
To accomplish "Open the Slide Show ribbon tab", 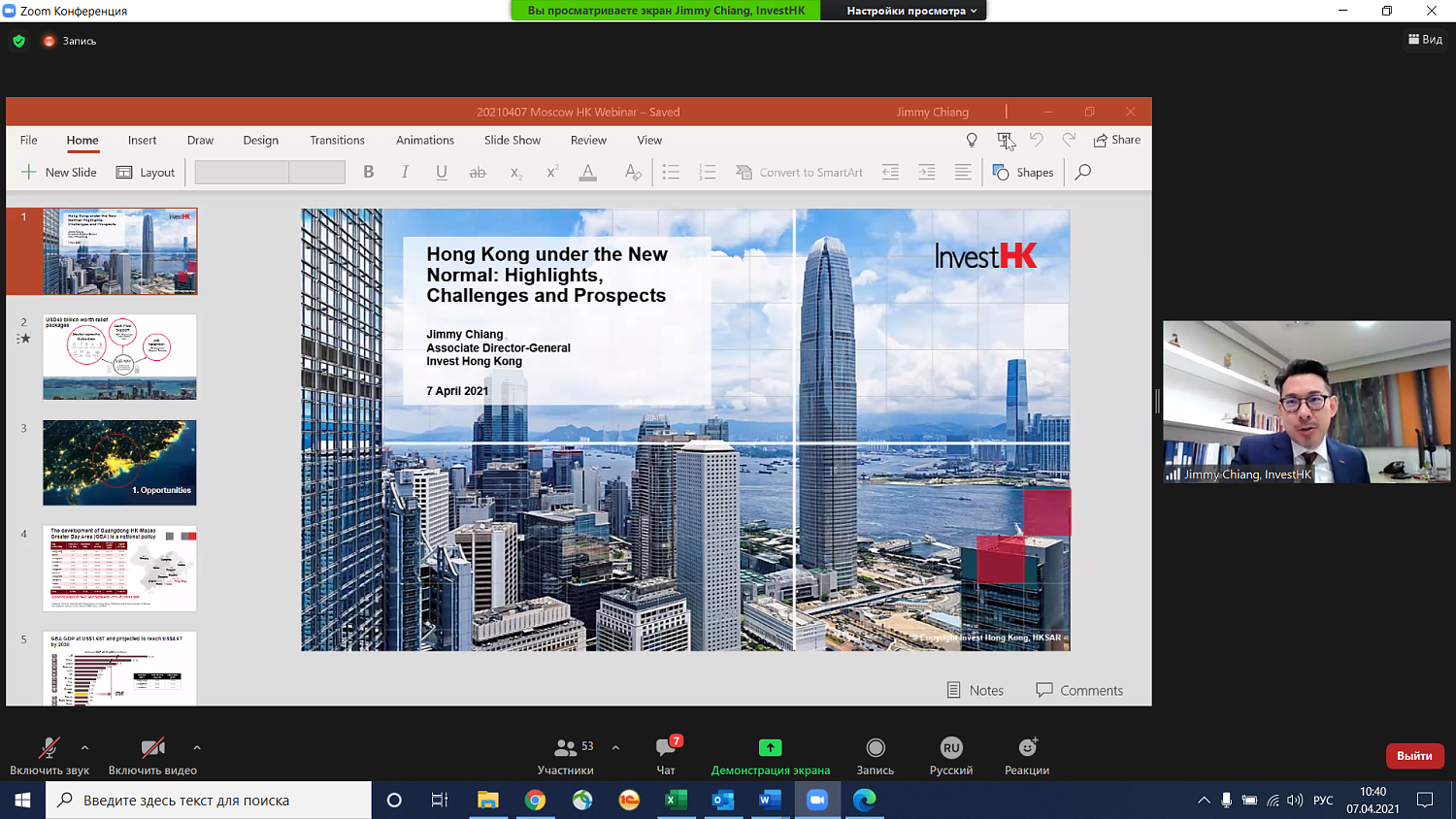I will click(513, 140).
